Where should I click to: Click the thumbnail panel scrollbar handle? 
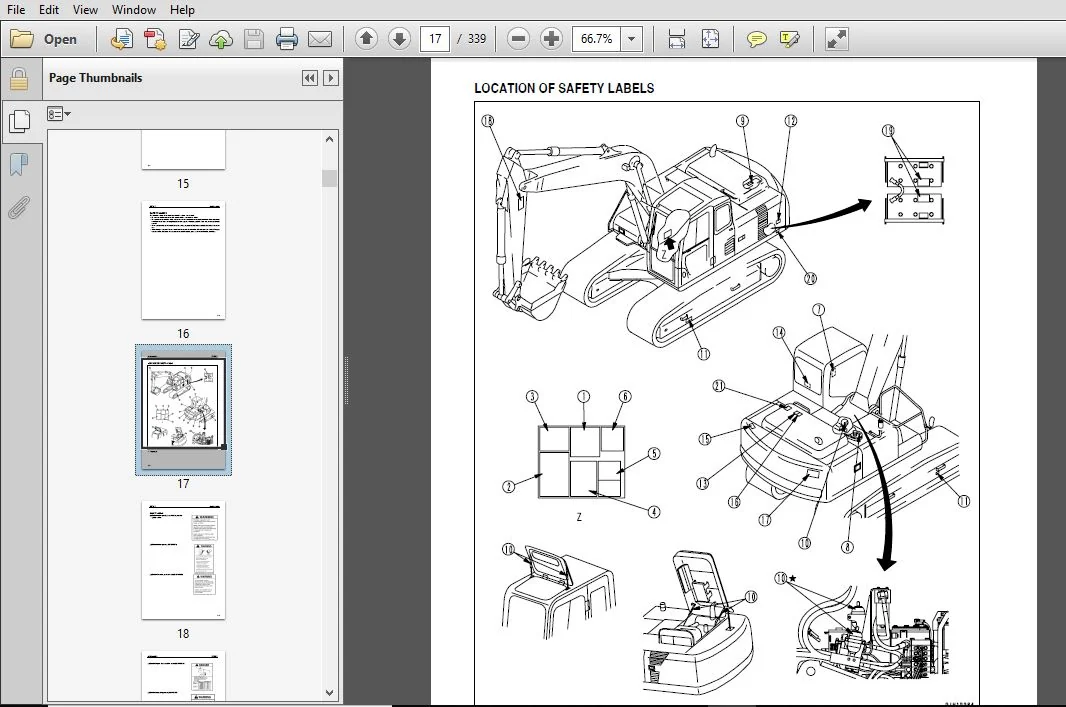click(x=330, y=178)
